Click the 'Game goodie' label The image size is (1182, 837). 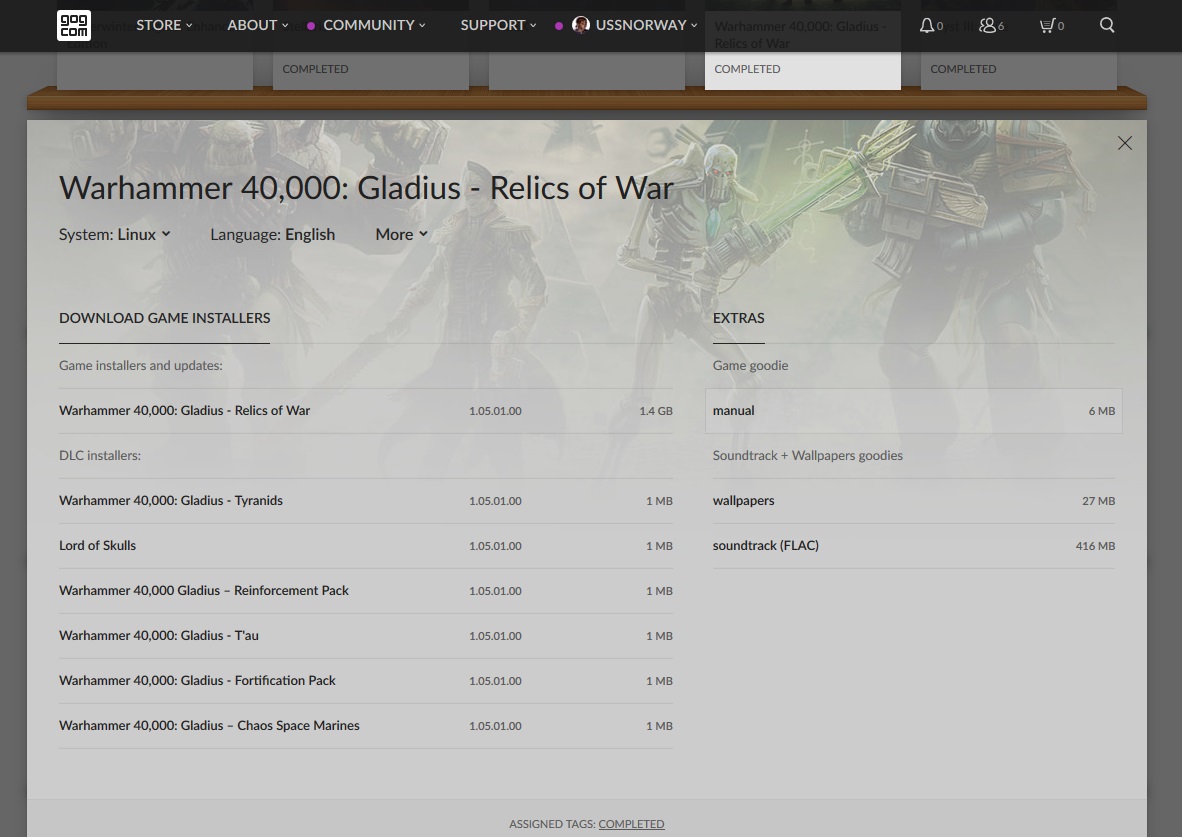point(750,366)
